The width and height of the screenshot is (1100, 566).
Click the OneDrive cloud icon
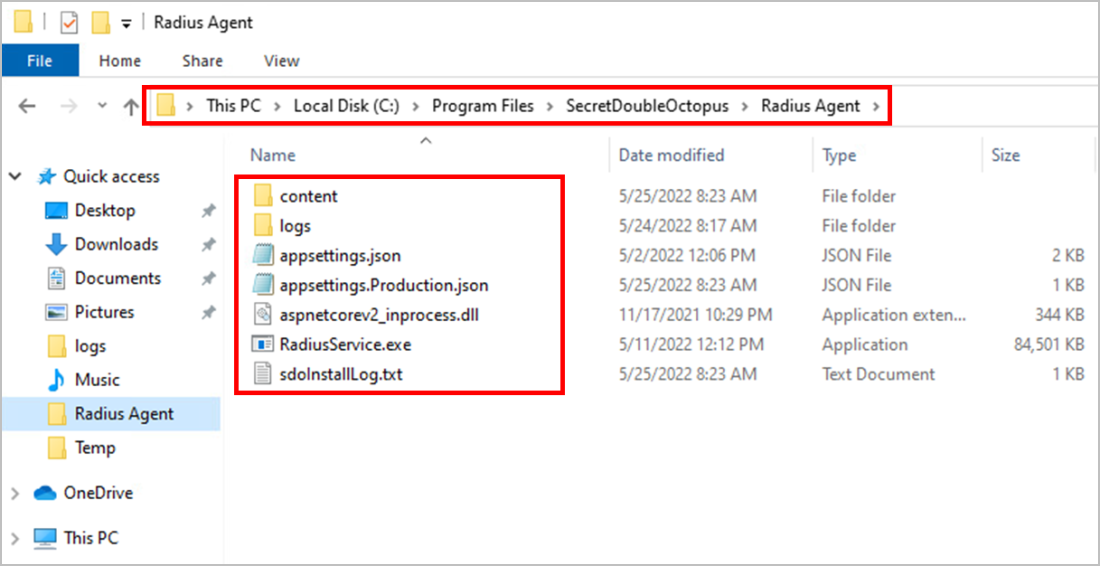point(45,493)
